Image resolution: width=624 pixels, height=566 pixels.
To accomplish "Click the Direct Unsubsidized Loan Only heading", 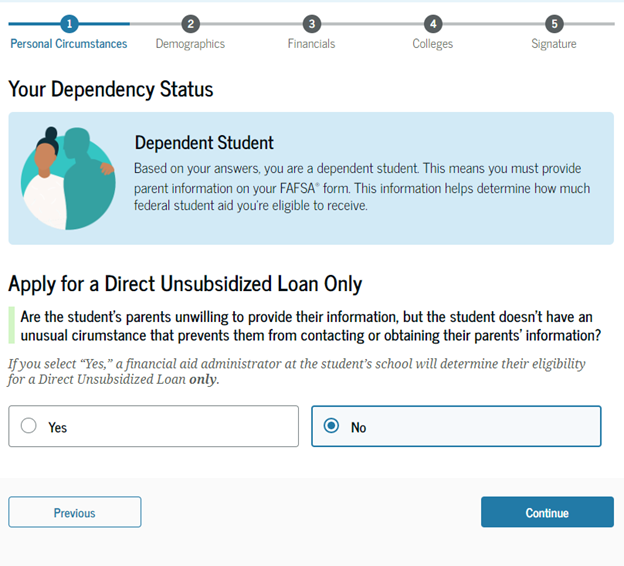I will click(185, 284).
